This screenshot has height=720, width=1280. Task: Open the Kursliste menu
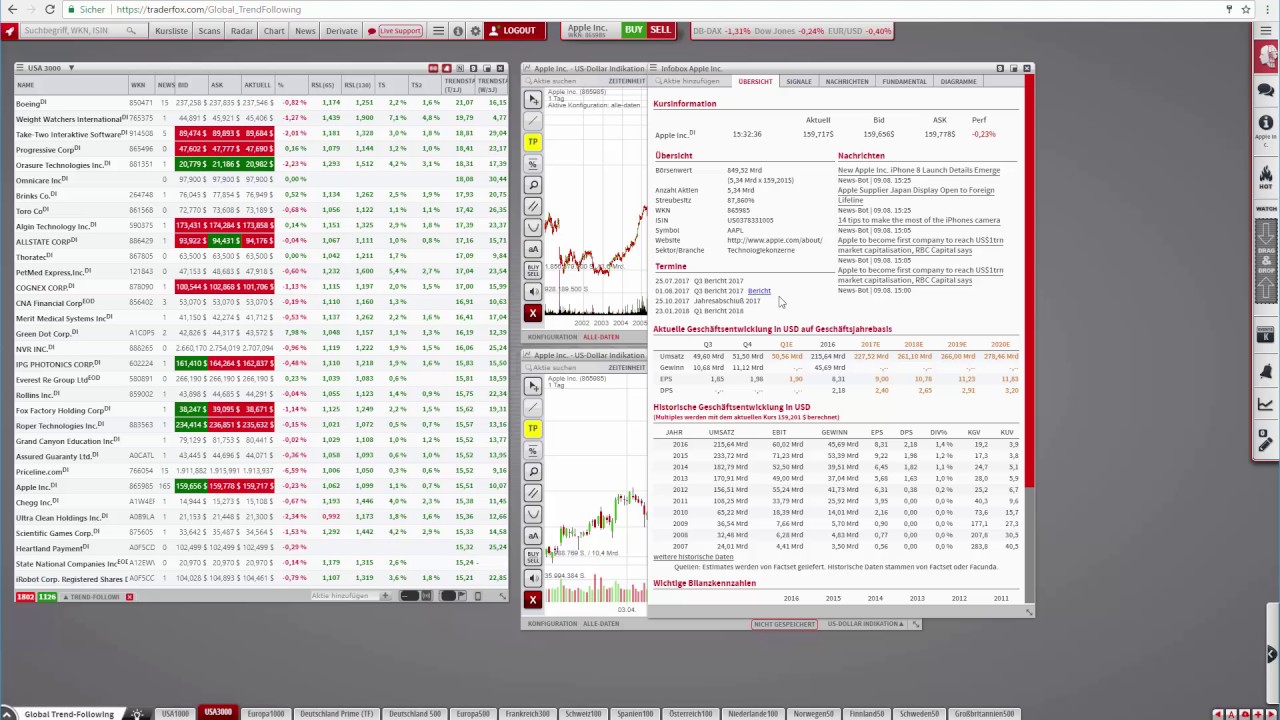click(x=171, y=31)
